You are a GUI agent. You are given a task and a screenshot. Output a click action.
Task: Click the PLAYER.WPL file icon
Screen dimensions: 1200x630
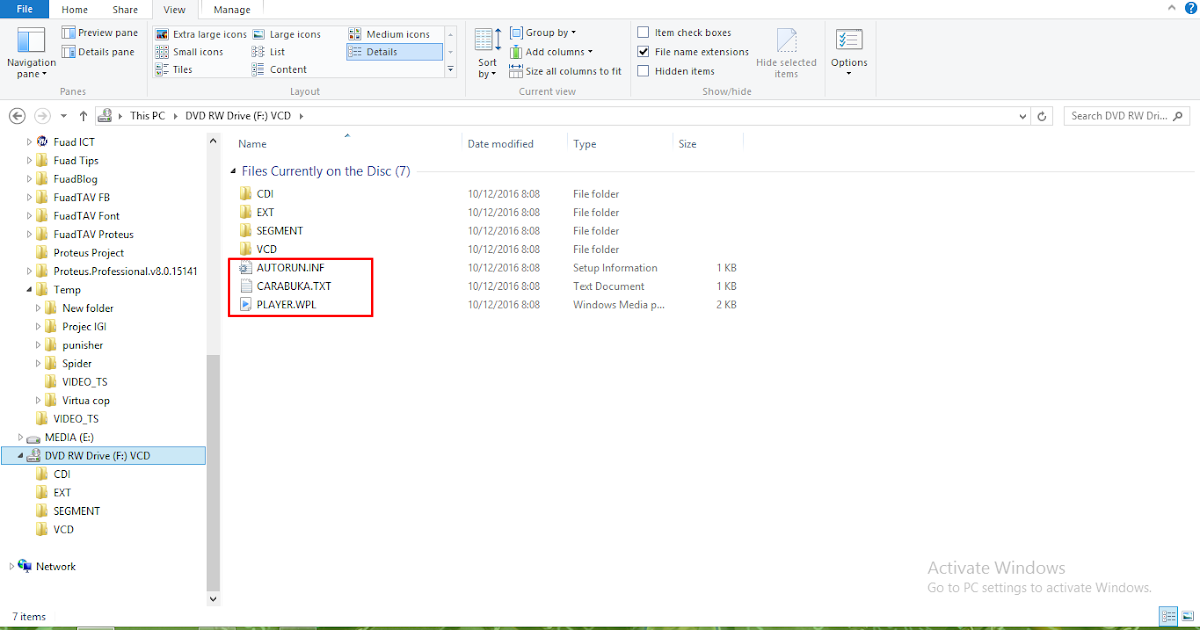(x=246, y=305)
